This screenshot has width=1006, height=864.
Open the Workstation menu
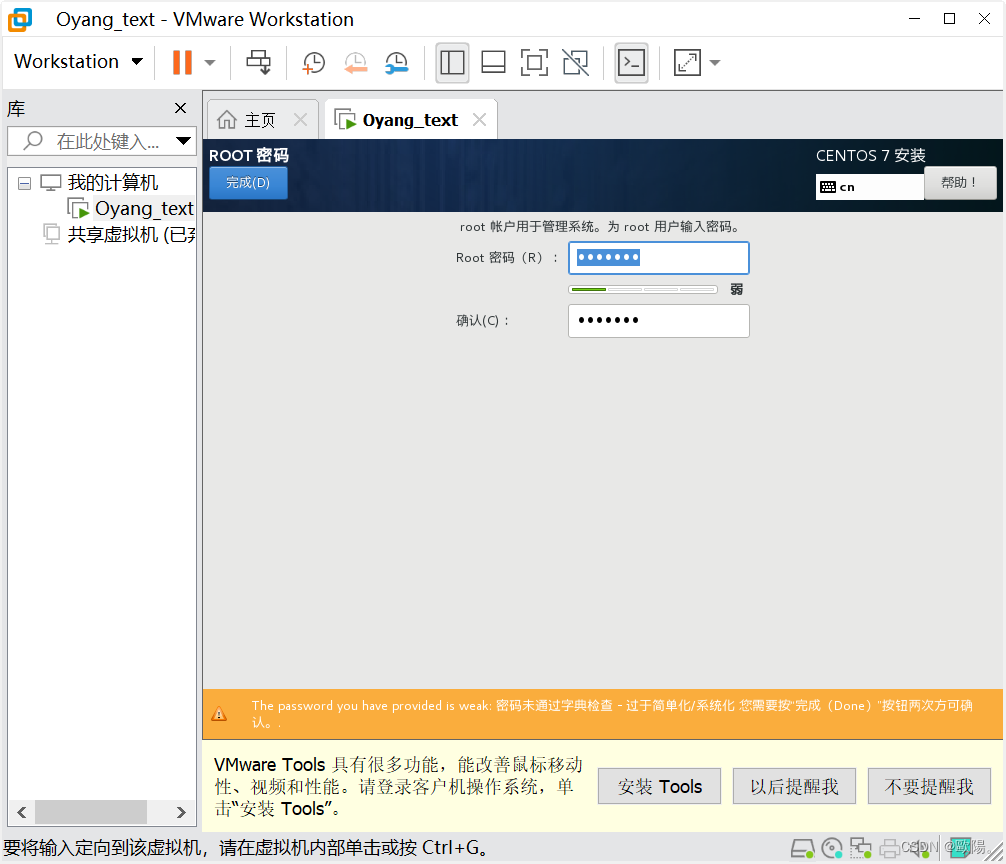point(78,62)
